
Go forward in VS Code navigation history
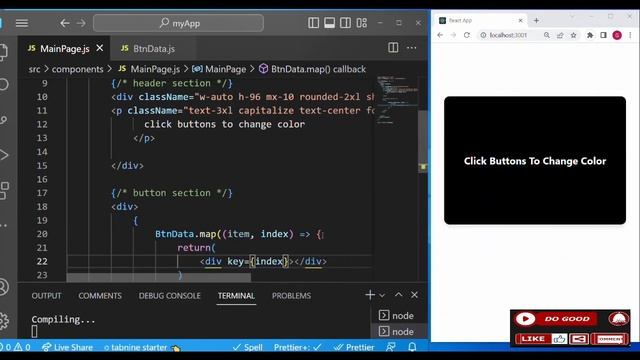(x=81, y=23)
